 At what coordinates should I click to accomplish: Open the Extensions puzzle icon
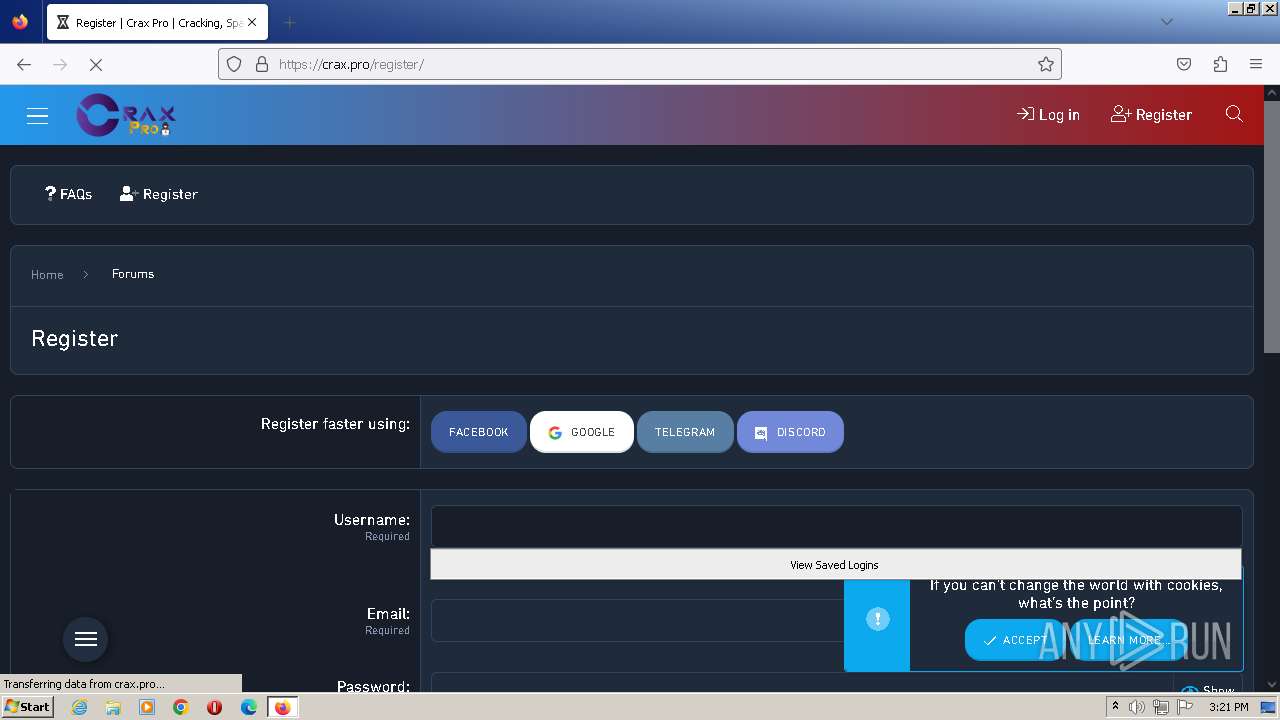click(x=1220, y=64)
